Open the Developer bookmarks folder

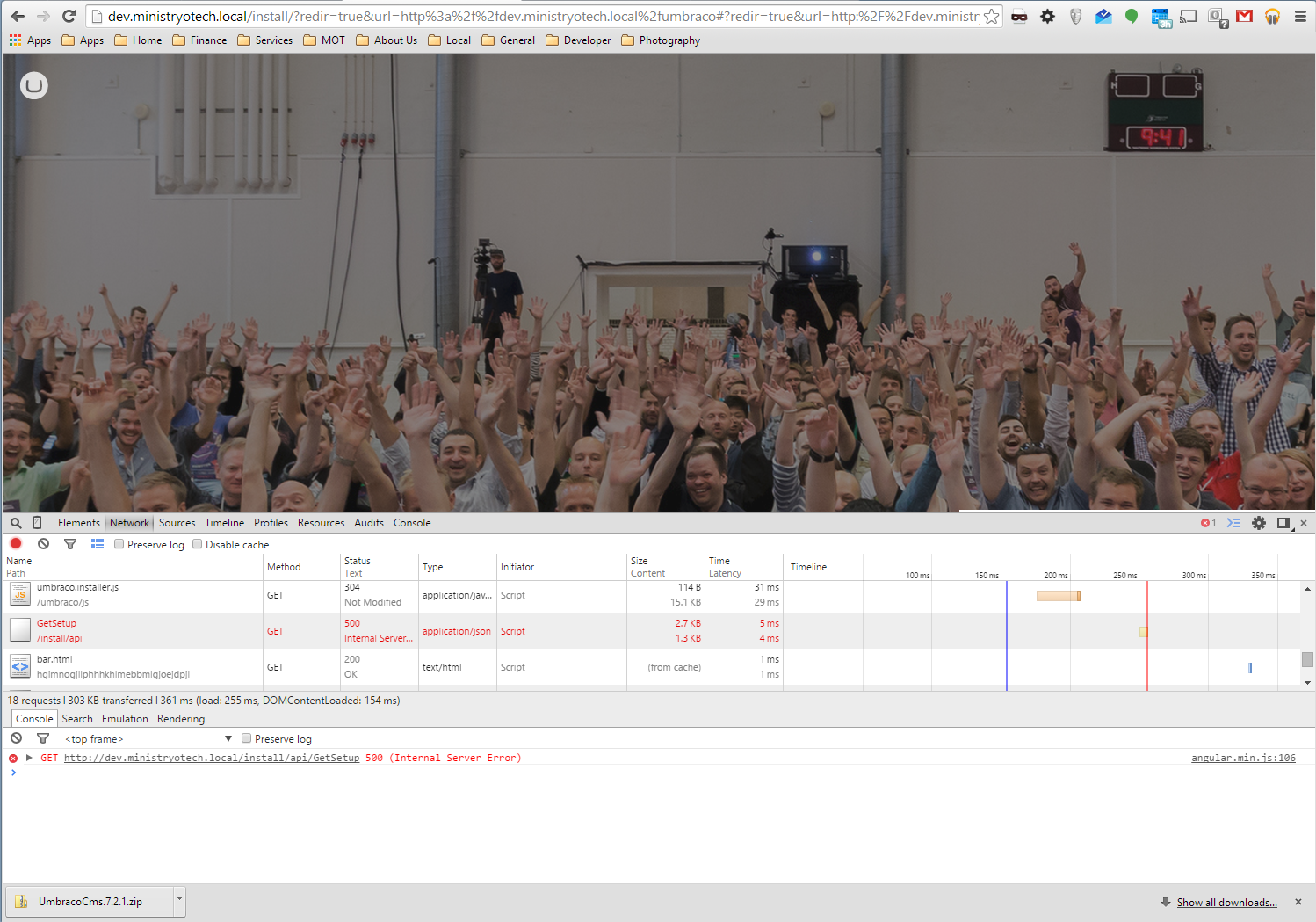pos(578,40)
